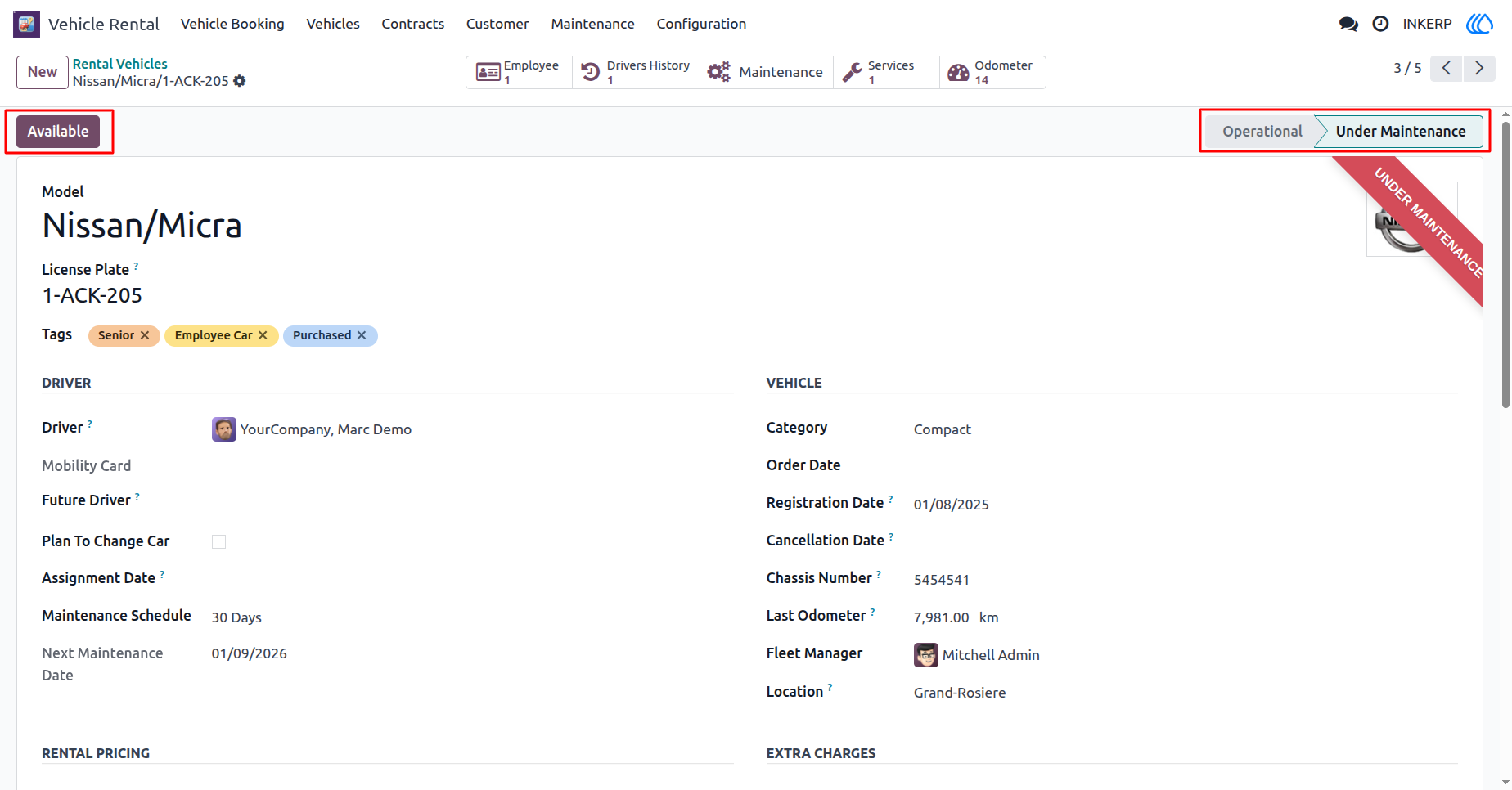Open the Maintenance gears smart button
Image resolution: width=1512 pixels, height=790 pixels.
coord(766,72)
